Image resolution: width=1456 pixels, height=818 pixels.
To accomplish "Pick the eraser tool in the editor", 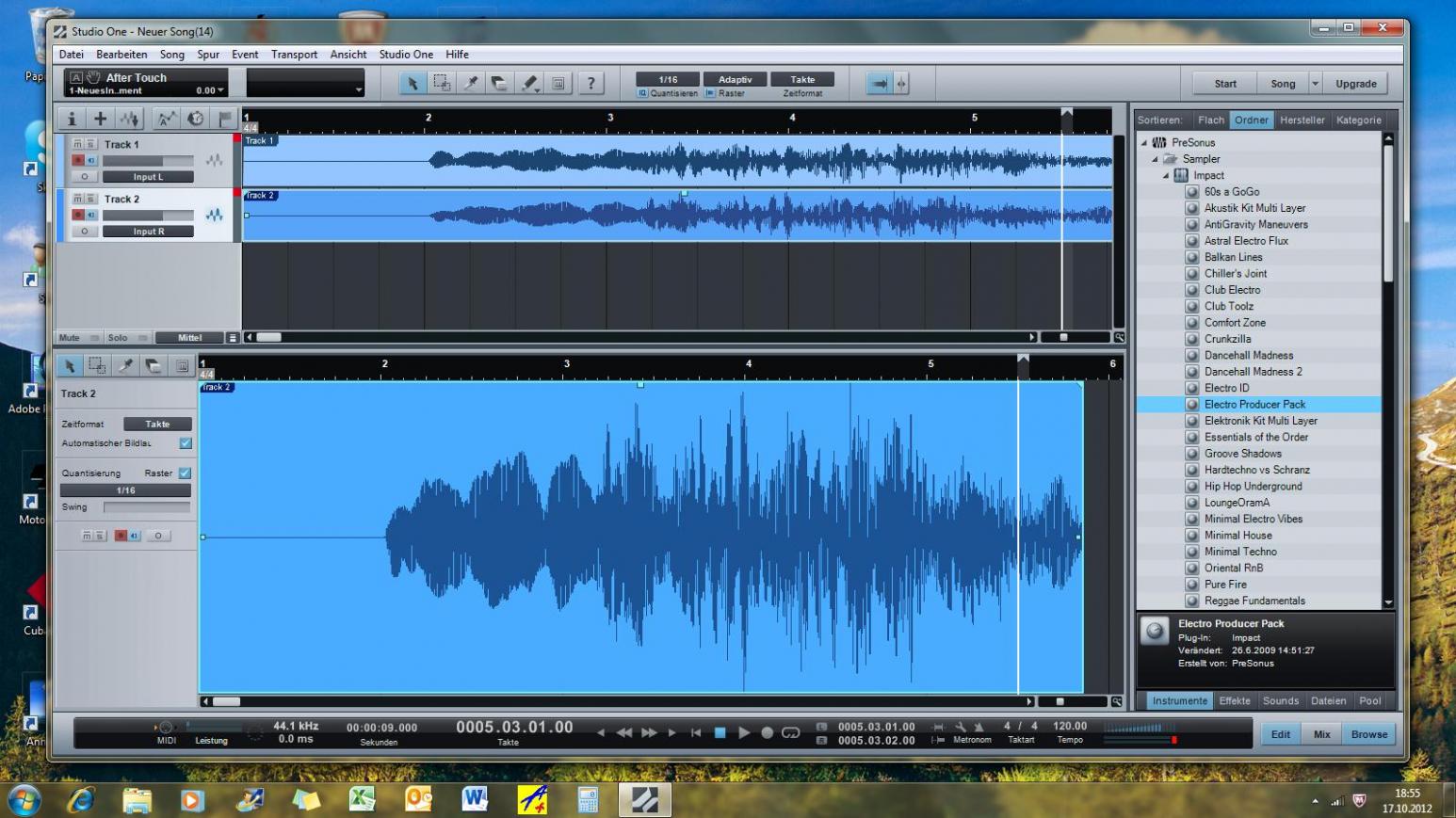I will [154, 365].
